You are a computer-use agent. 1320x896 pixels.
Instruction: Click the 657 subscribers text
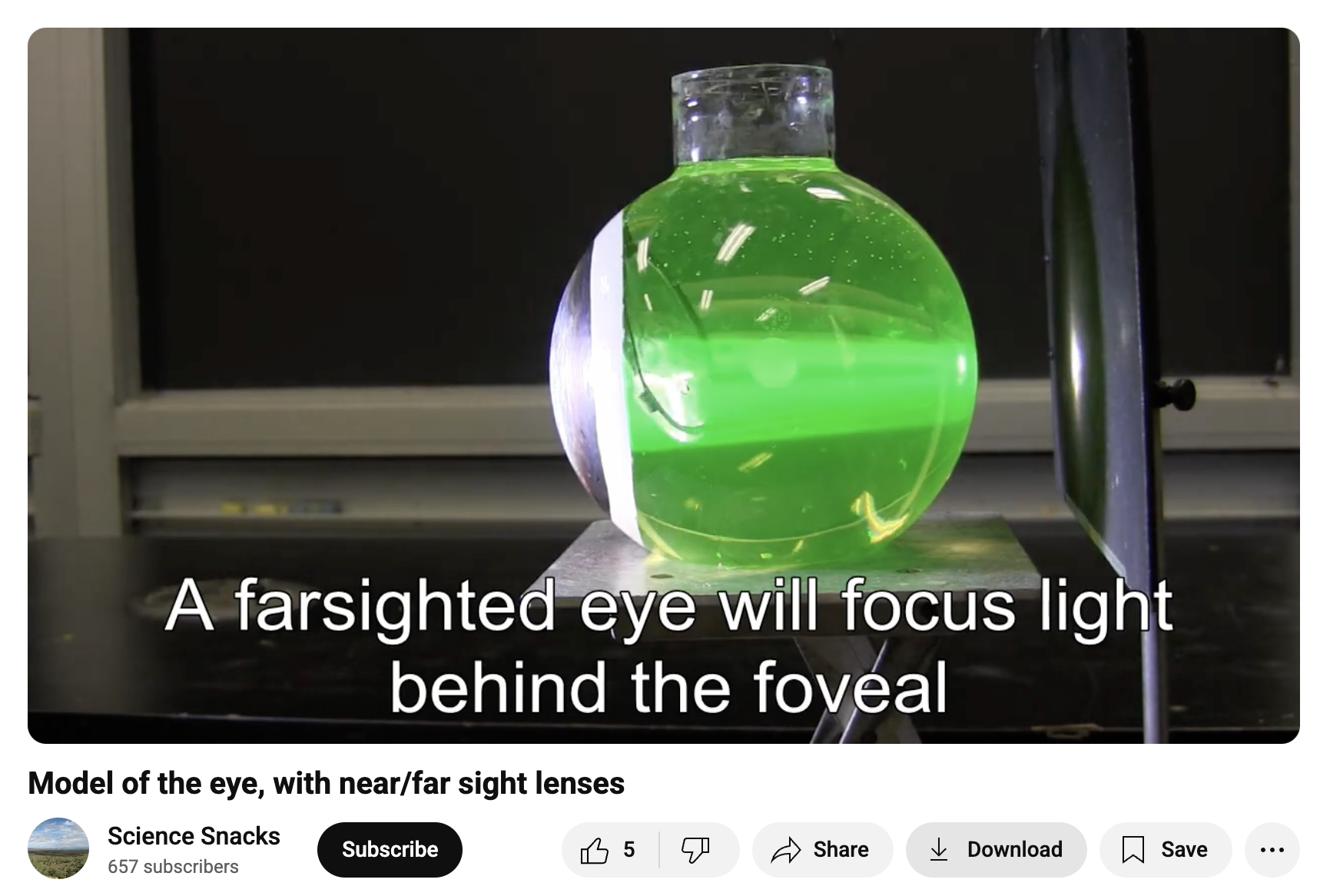(173, 867)
